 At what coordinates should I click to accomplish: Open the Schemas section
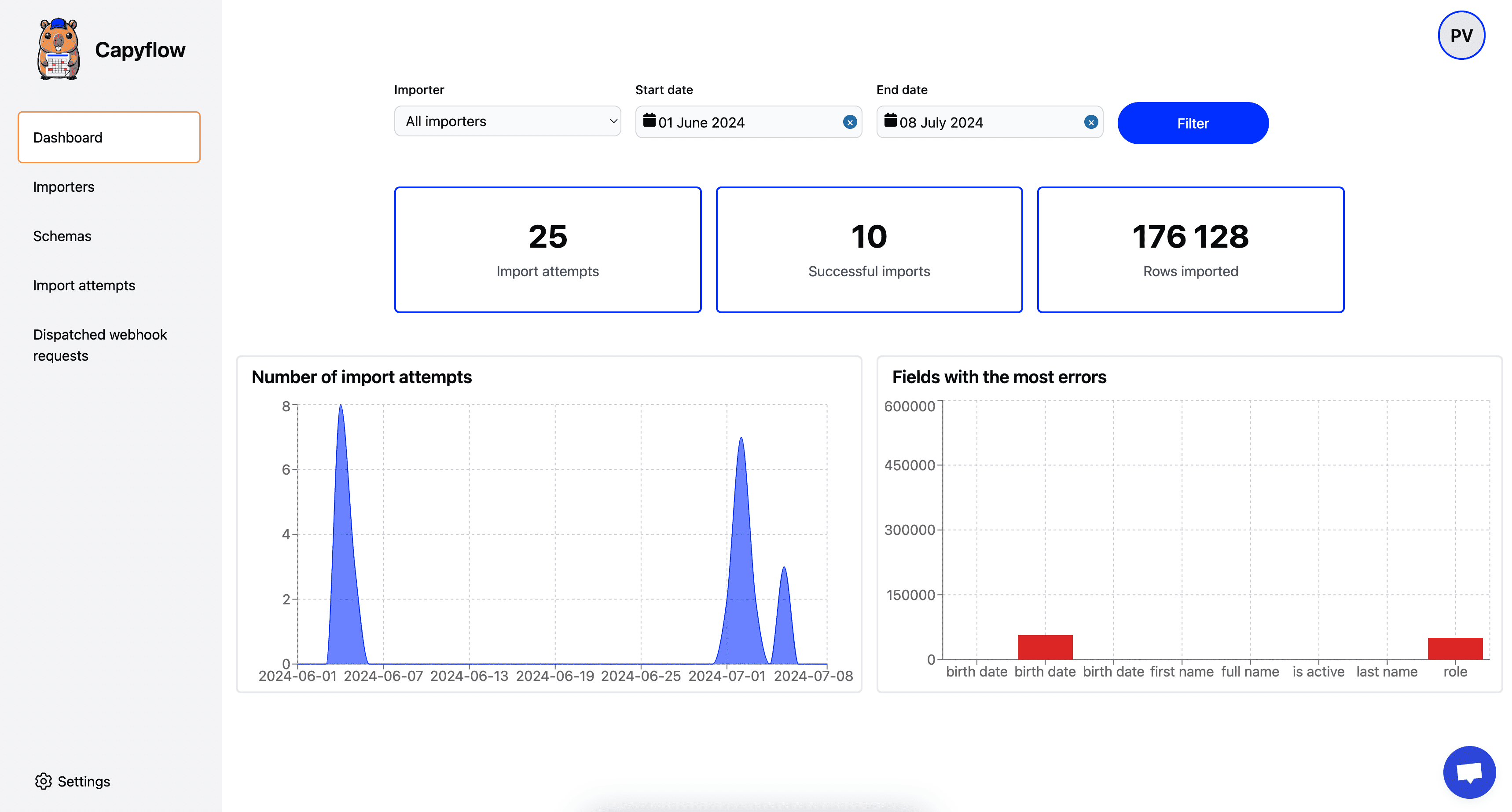62,236
